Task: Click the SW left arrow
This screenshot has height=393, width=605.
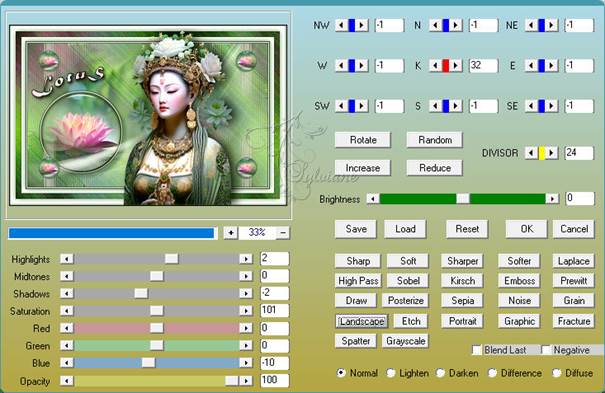Action: (x=341, y=106)
